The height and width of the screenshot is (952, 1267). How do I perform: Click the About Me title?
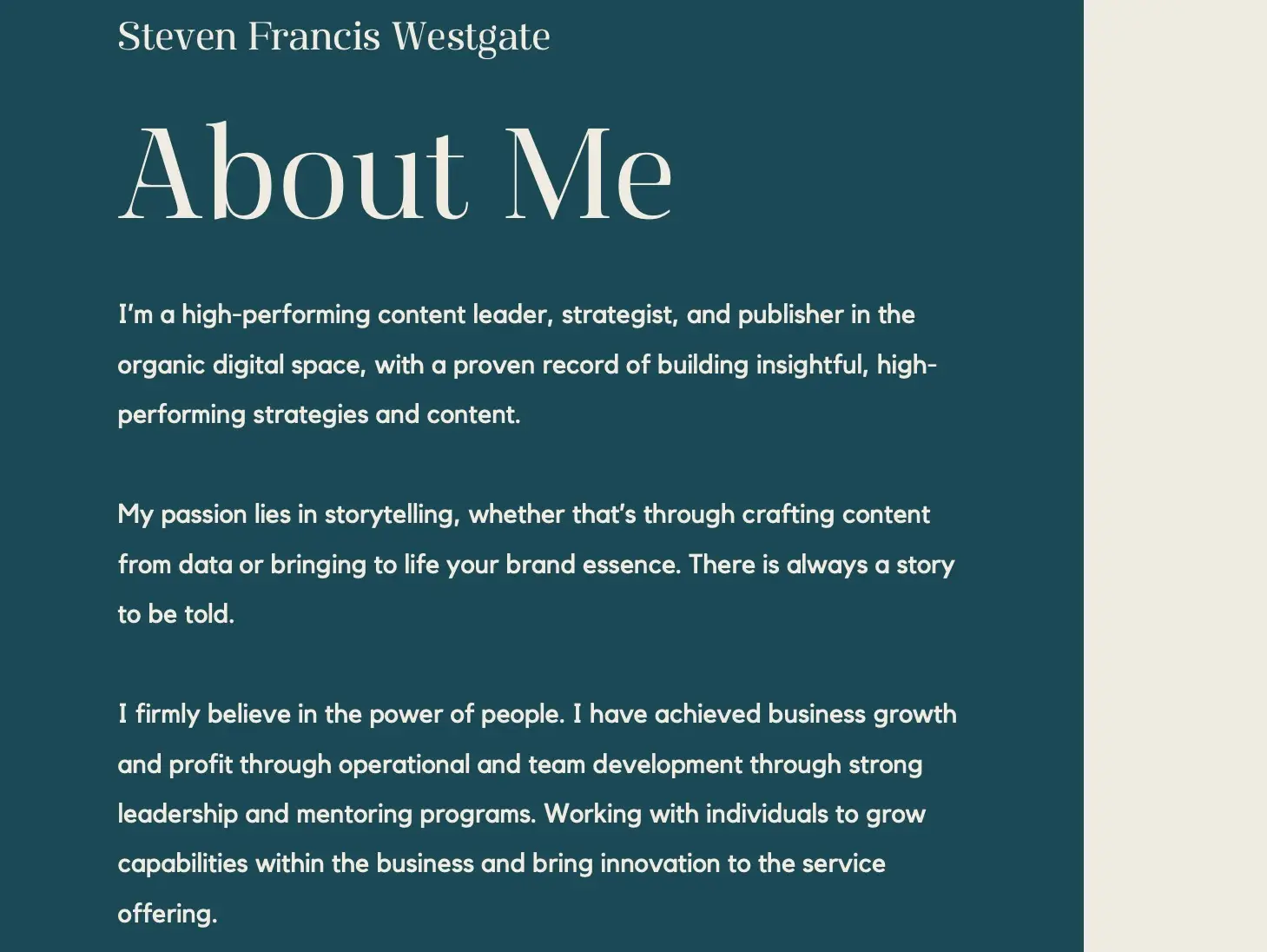coord(395,173)
